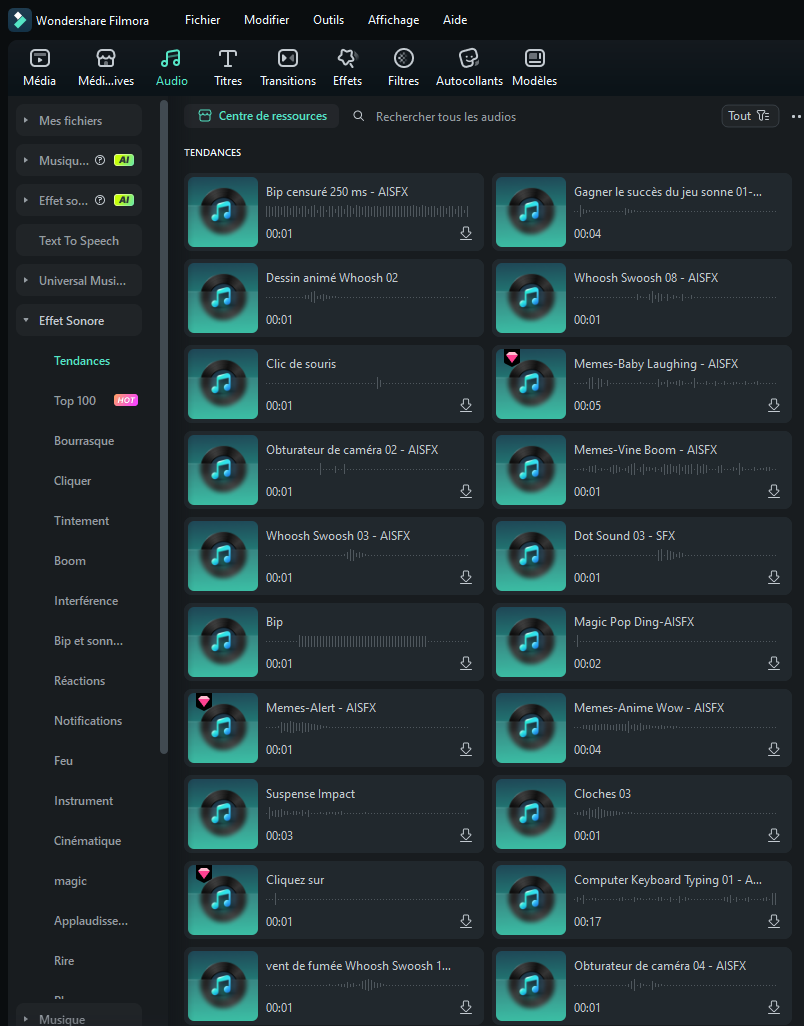This screenshot has width=804, height=1026.
Task: Select Gagner le succès du jeu thumbnail
Action: coord(531,212)
